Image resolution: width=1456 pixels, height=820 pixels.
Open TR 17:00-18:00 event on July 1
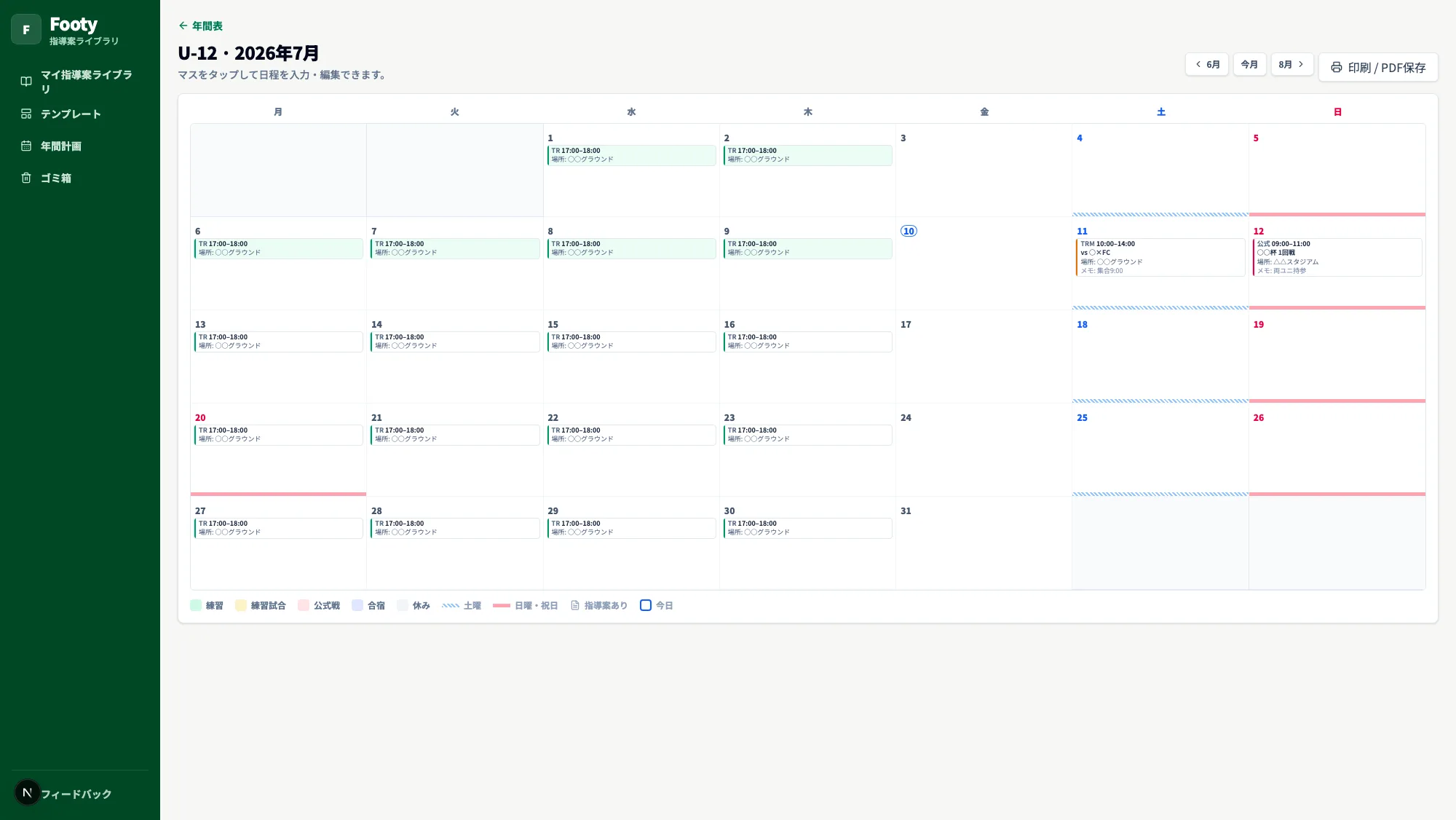(631, 155)
